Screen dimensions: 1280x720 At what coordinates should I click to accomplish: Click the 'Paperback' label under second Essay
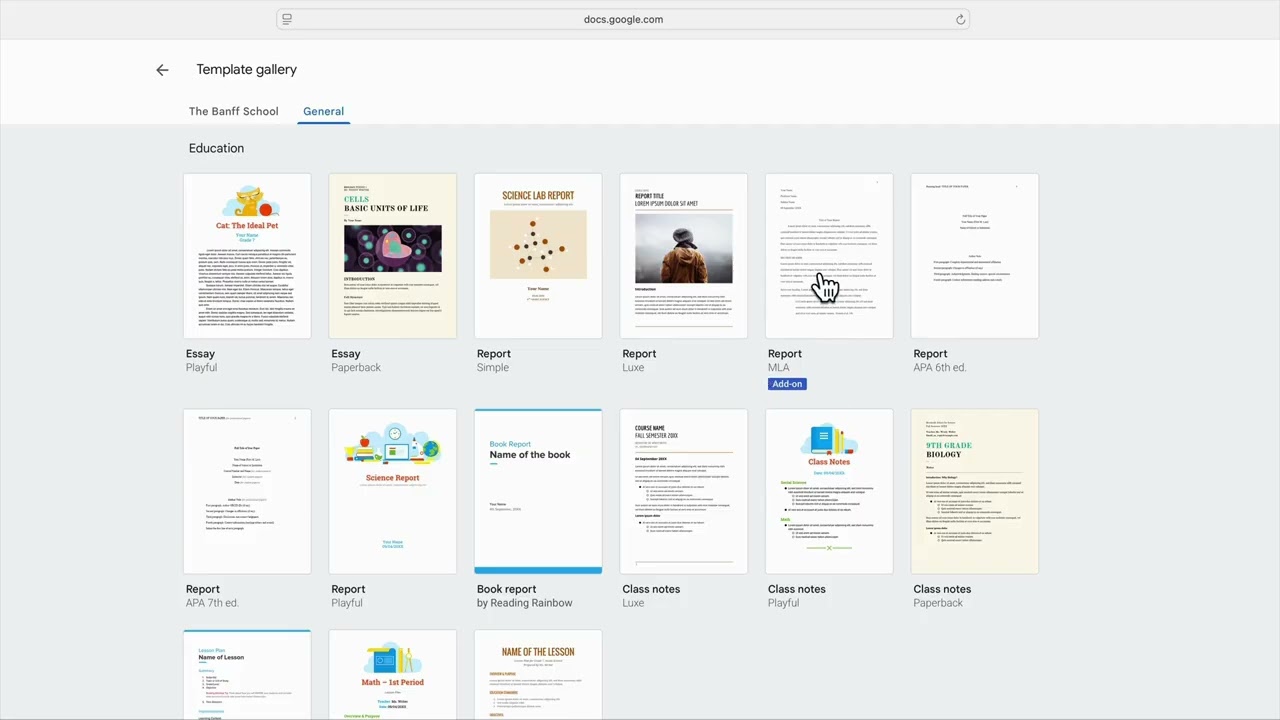356,368
